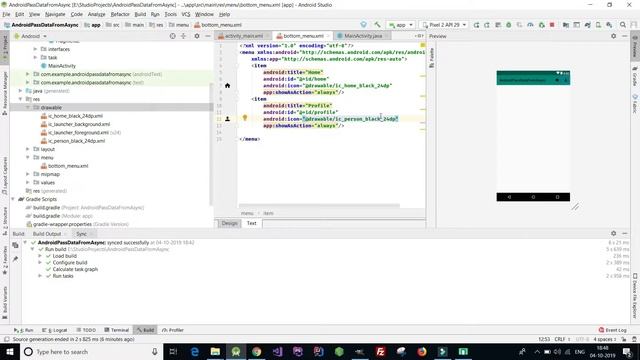Viewport: 640px width, 360px height.
Task: Select bottom_menu.xml in project tree
Action: 64,166
